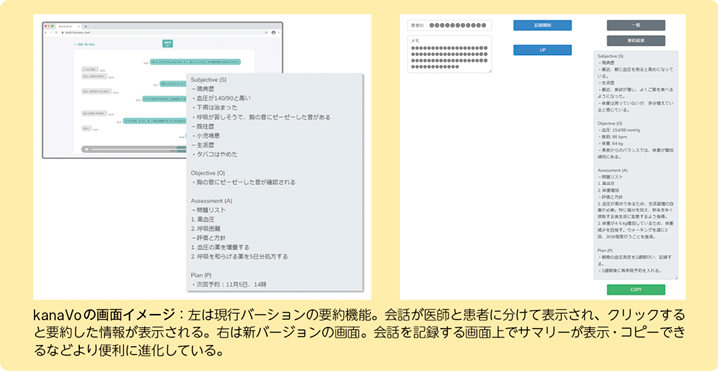Viewport: 718px width, 371px height.
Task: Click the blue UP button
Action: pyautogui.click(x=542, y=50)
